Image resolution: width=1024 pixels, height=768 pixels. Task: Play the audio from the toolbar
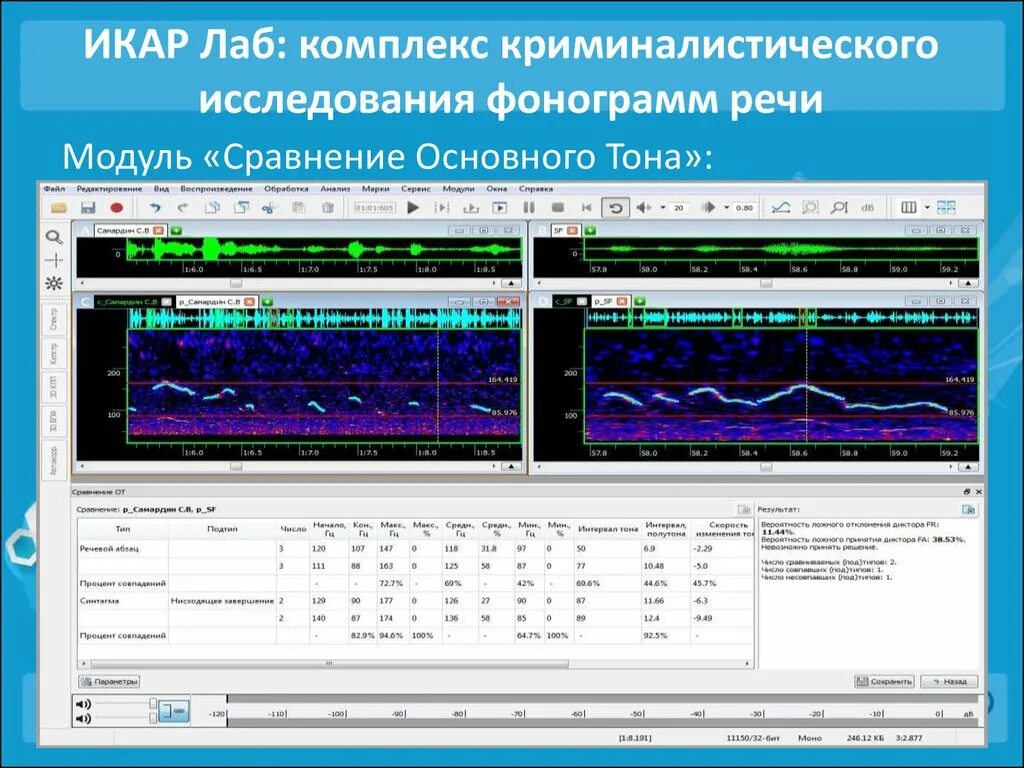point(413,208)
